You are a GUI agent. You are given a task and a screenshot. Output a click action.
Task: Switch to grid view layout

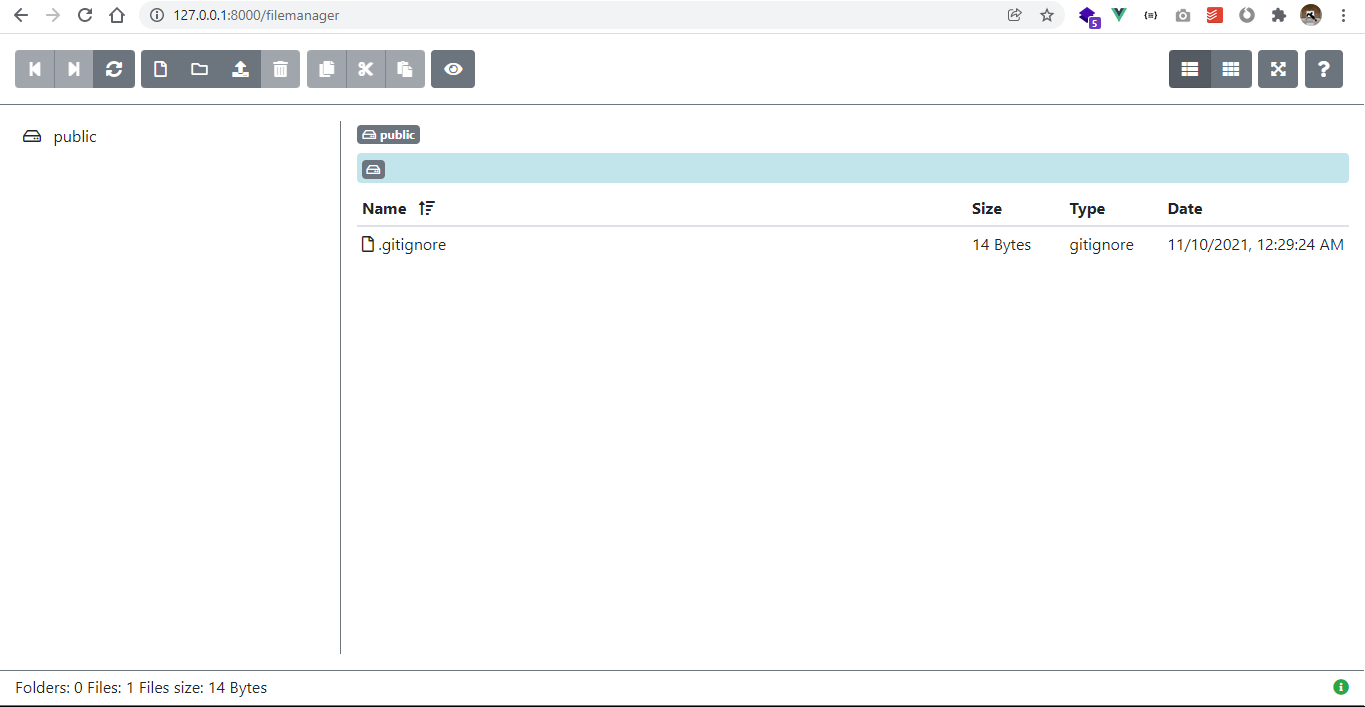pyautogui.click(x=1230, y=69)
